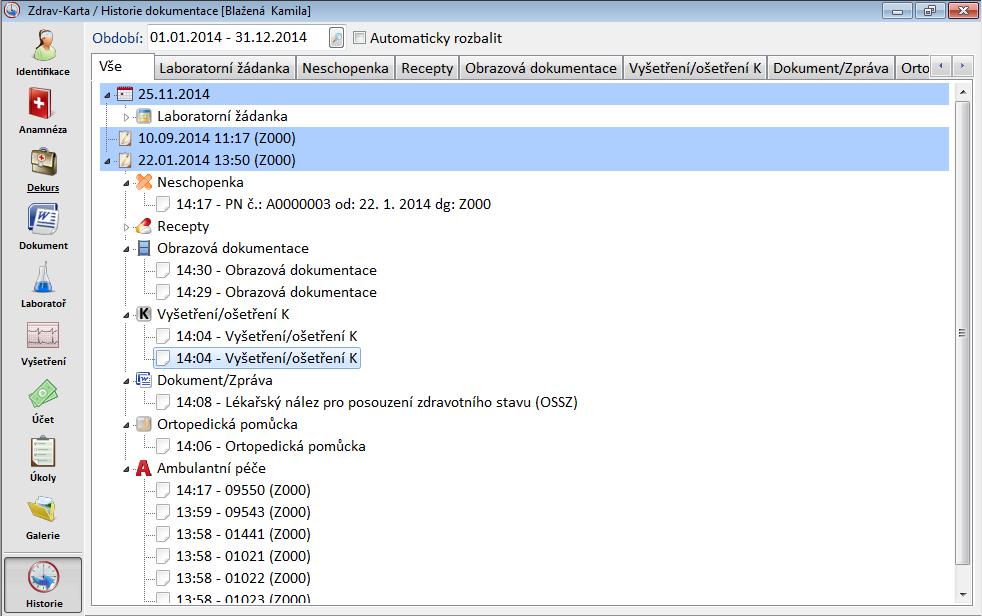Click the Dokument/Zpráva Word icon in tree

click(144, 380)
